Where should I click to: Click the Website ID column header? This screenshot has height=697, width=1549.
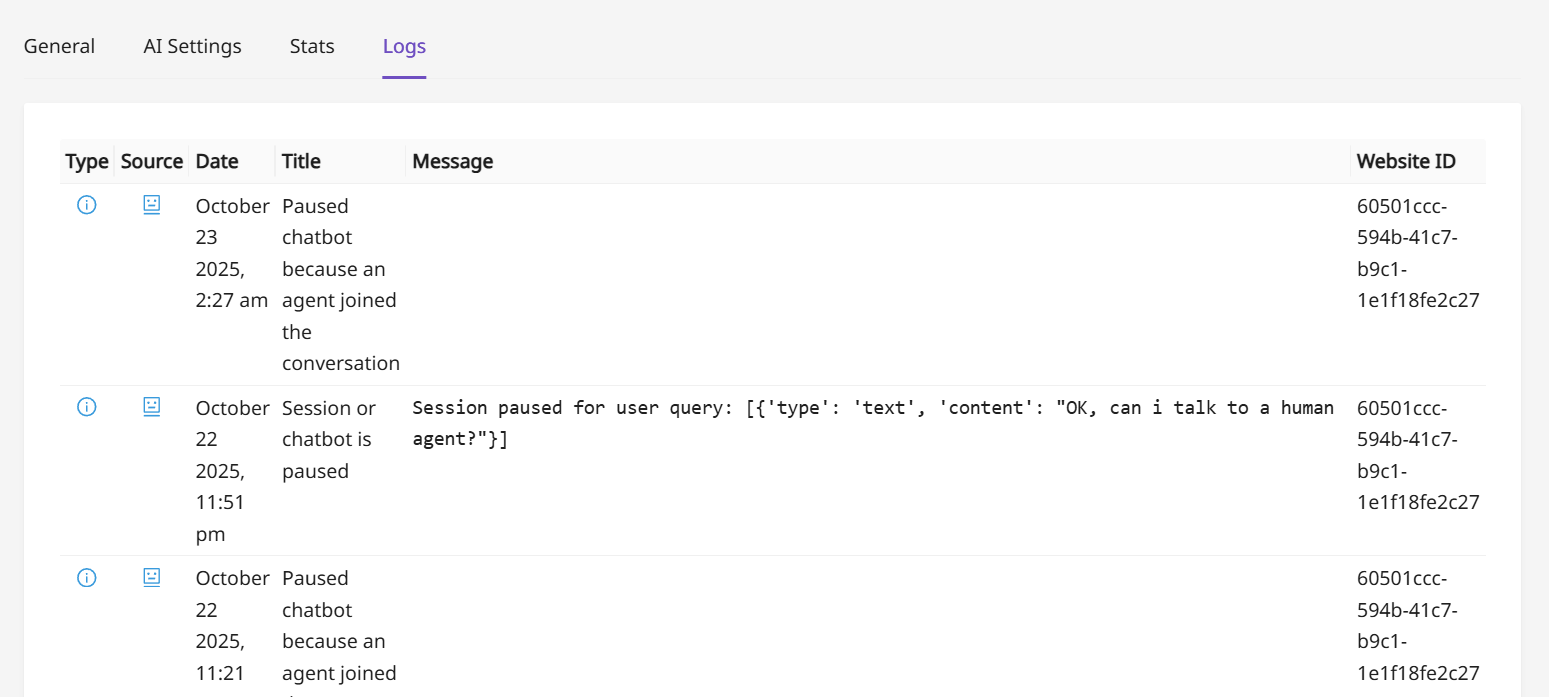(1406, 161)
